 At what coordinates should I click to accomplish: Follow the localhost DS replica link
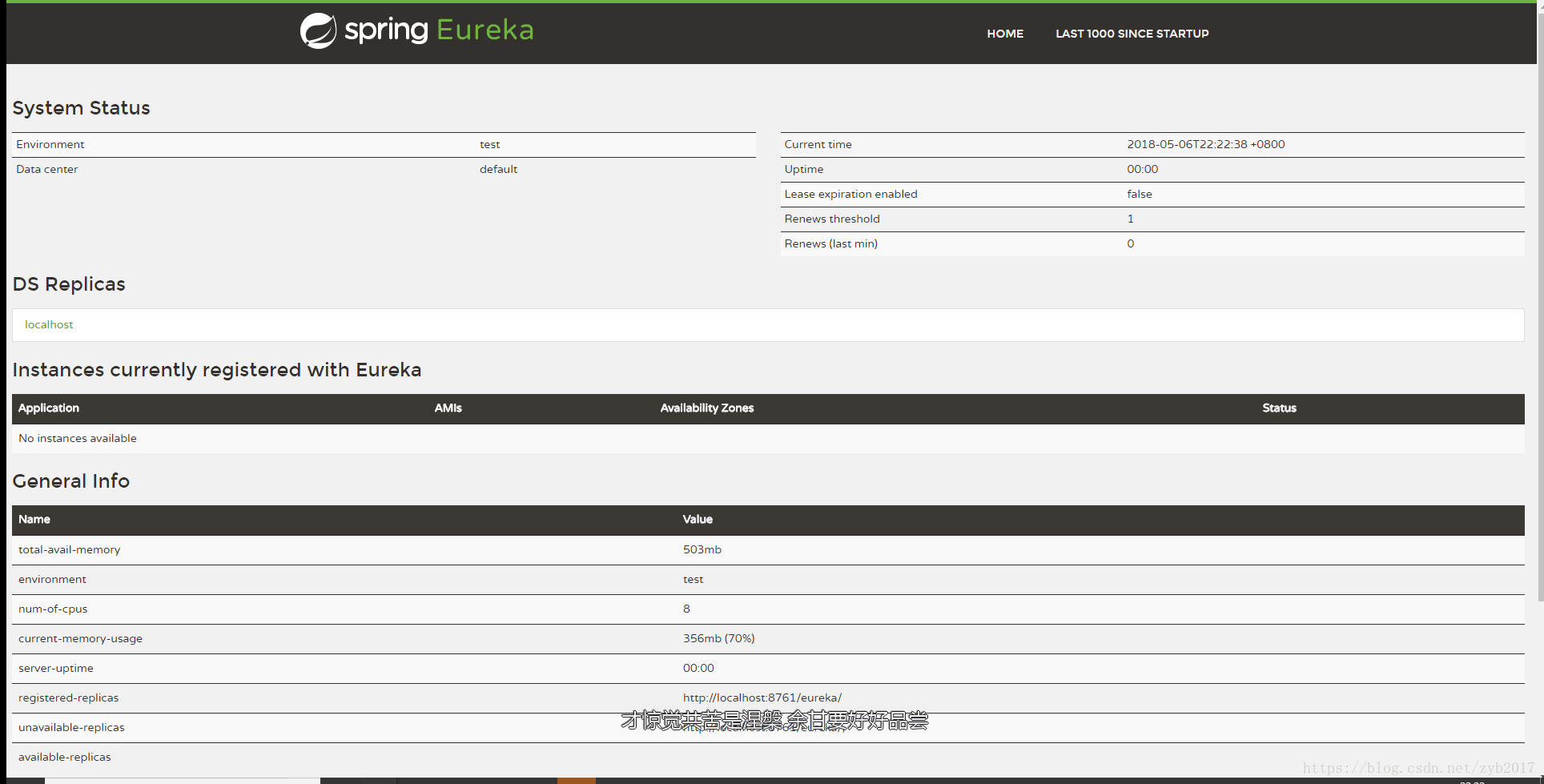[x=49, y=324]
